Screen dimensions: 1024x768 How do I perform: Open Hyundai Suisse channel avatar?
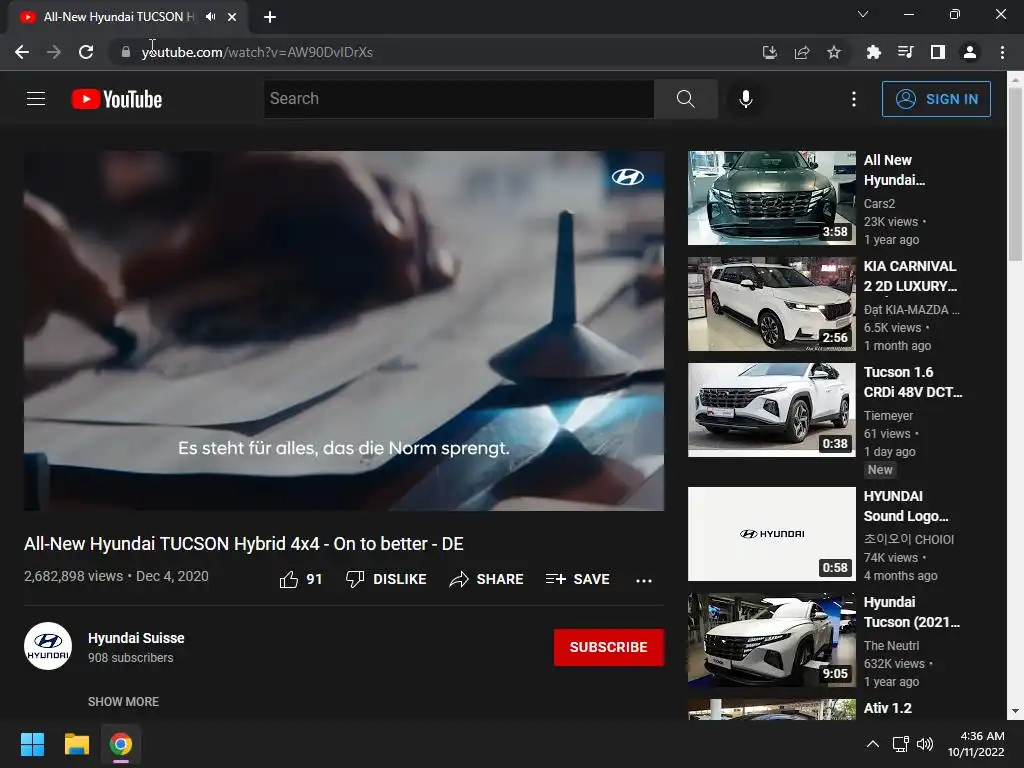tap(48, 647)
